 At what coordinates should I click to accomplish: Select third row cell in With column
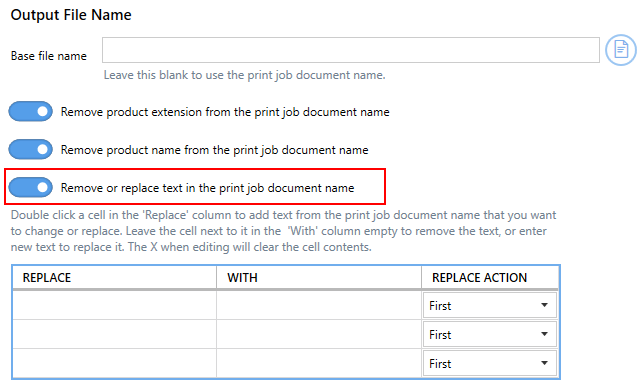point(319,363)
